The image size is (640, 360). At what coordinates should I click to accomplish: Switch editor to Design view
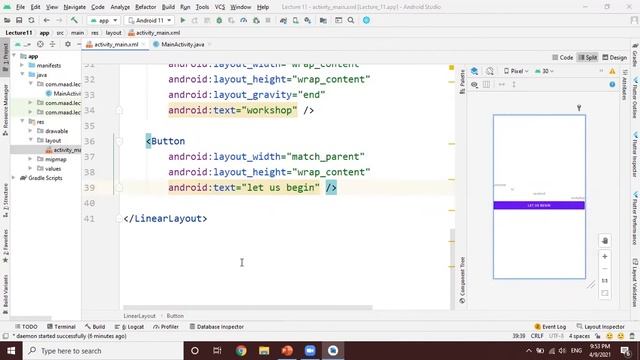[615, 58]
